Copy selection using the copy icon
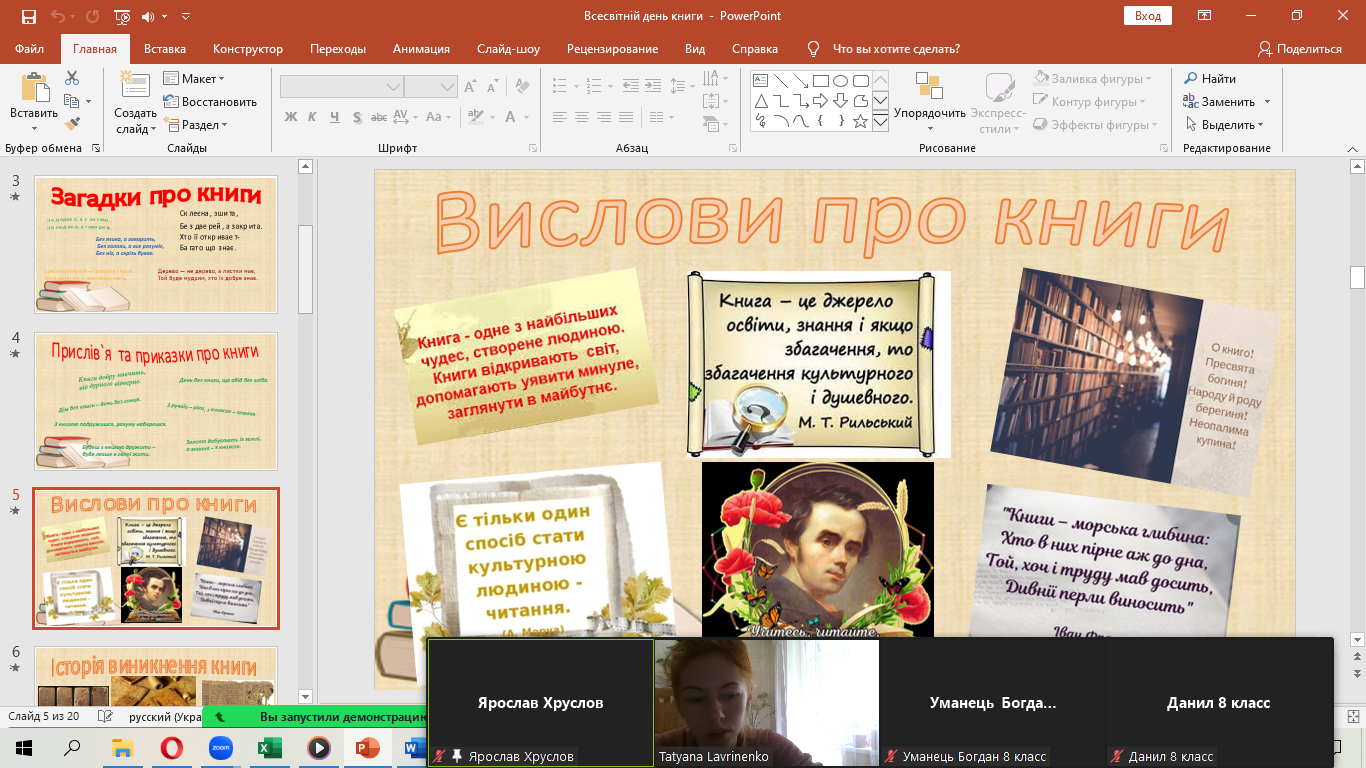This screenshot has height=768, width=1366. pos(72,101)
